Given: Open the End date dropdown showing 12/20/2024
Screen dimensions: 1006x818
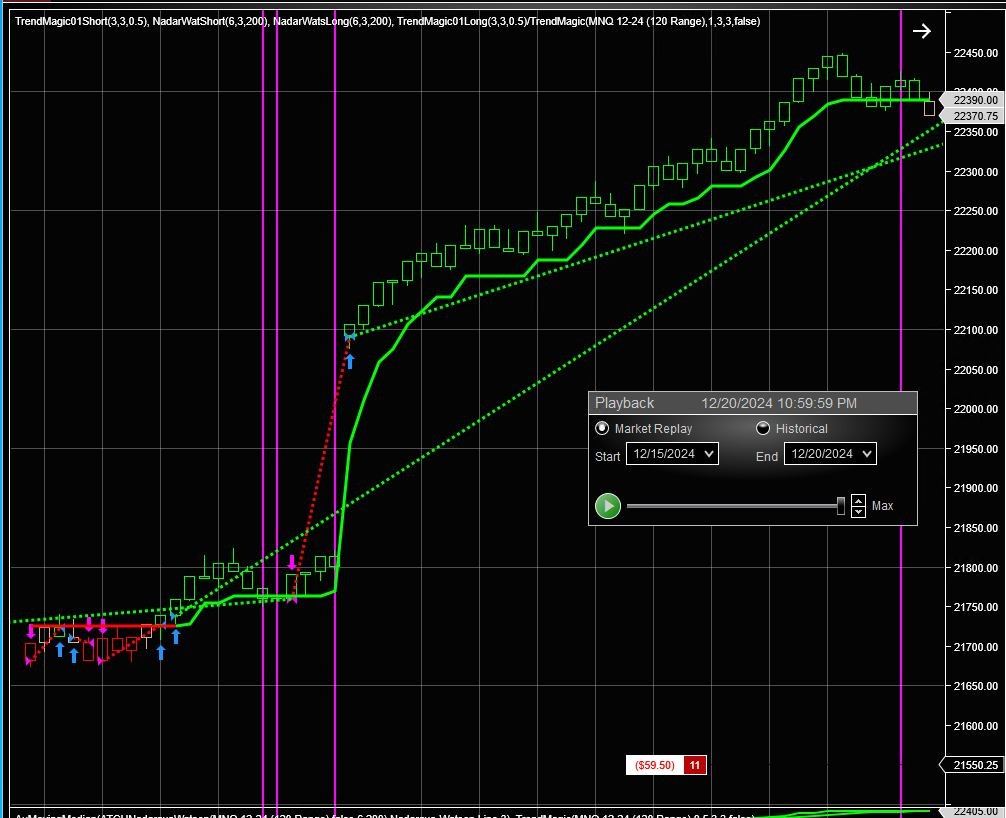Looking at the screenshot, I should (x=830, y=454).
